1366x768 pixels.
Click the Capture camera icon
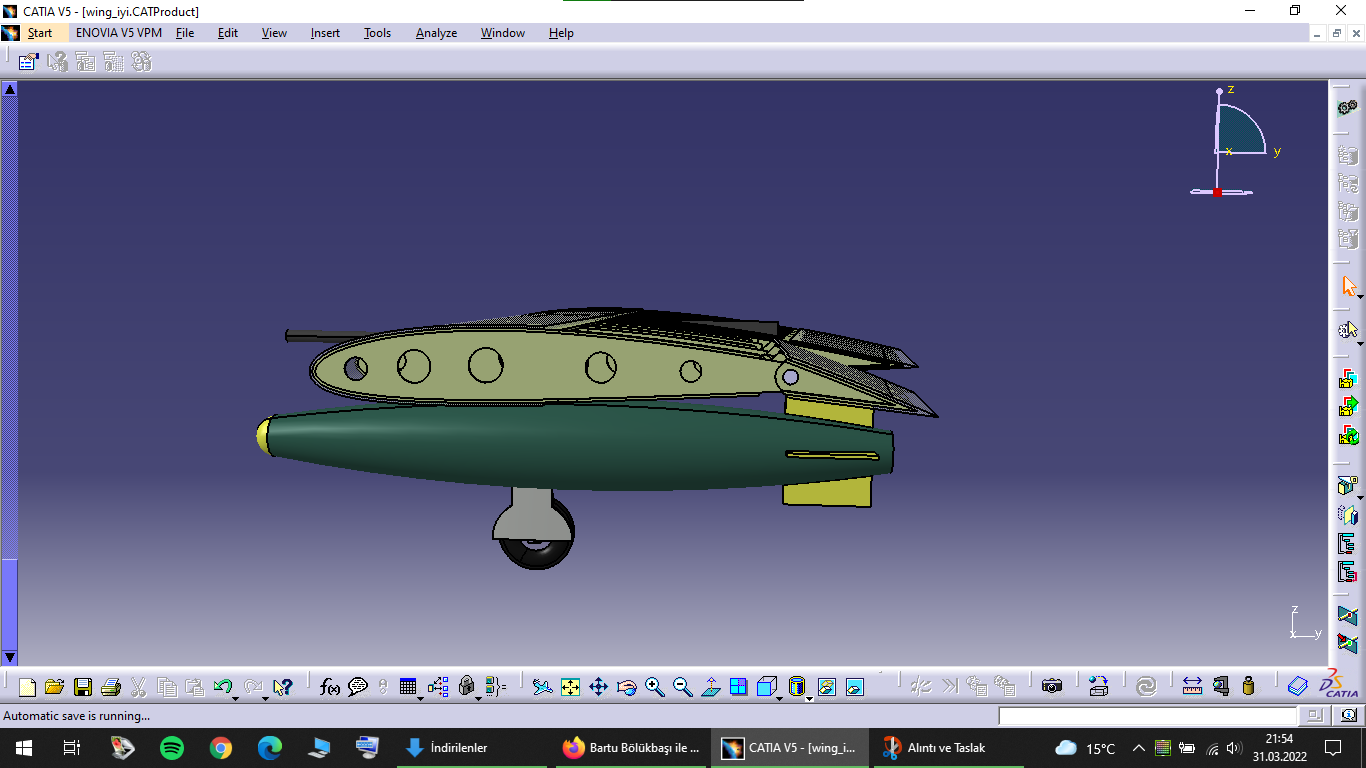click(1051, 686)
